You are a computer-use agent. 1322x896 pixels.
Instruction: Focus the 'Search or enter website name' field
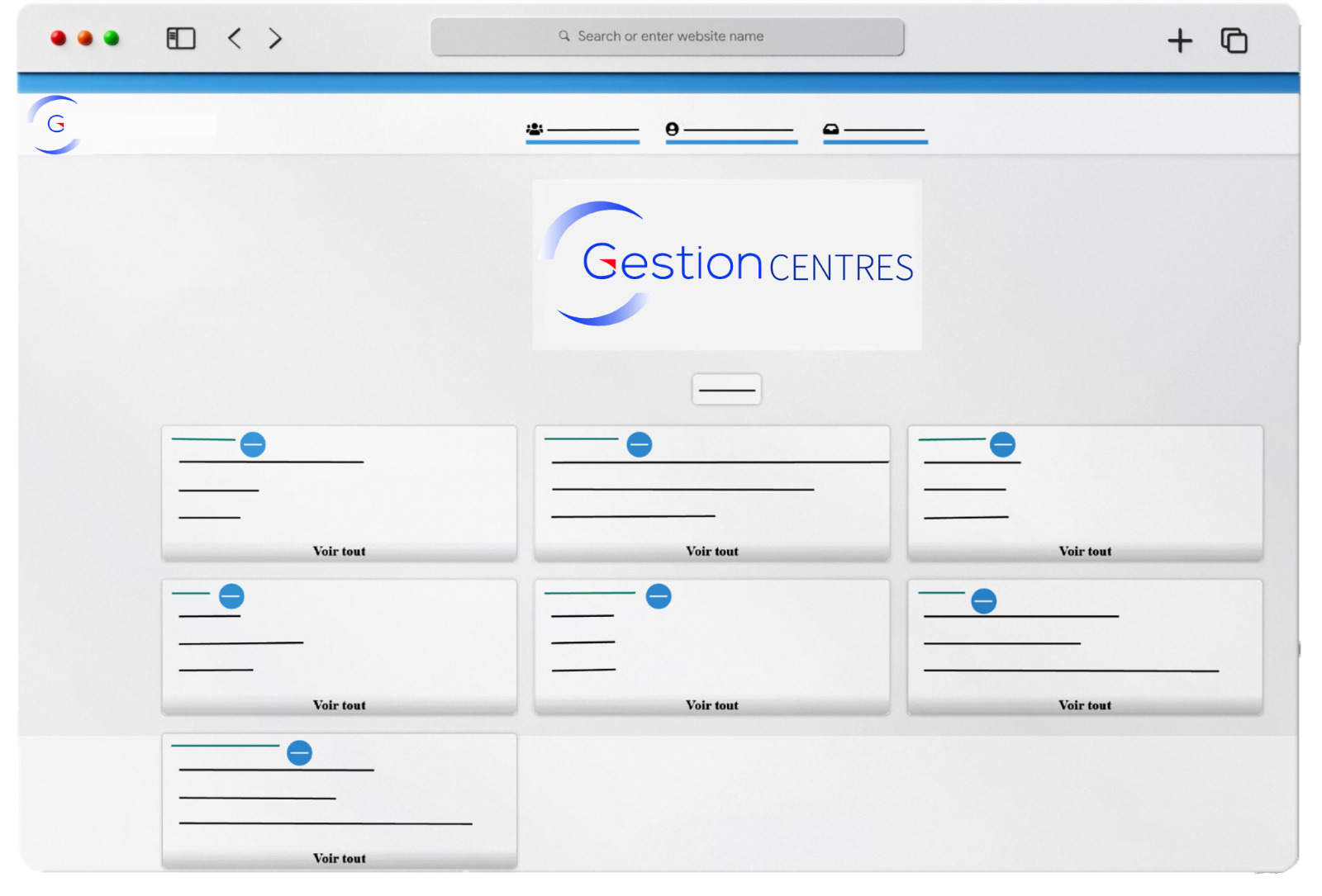tap(668, 37)
